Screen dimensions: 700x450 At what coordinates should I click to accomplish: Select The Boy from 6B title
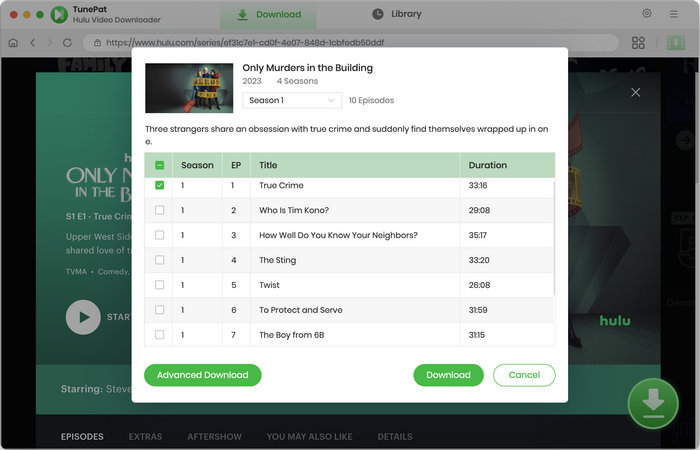[292, 335]
